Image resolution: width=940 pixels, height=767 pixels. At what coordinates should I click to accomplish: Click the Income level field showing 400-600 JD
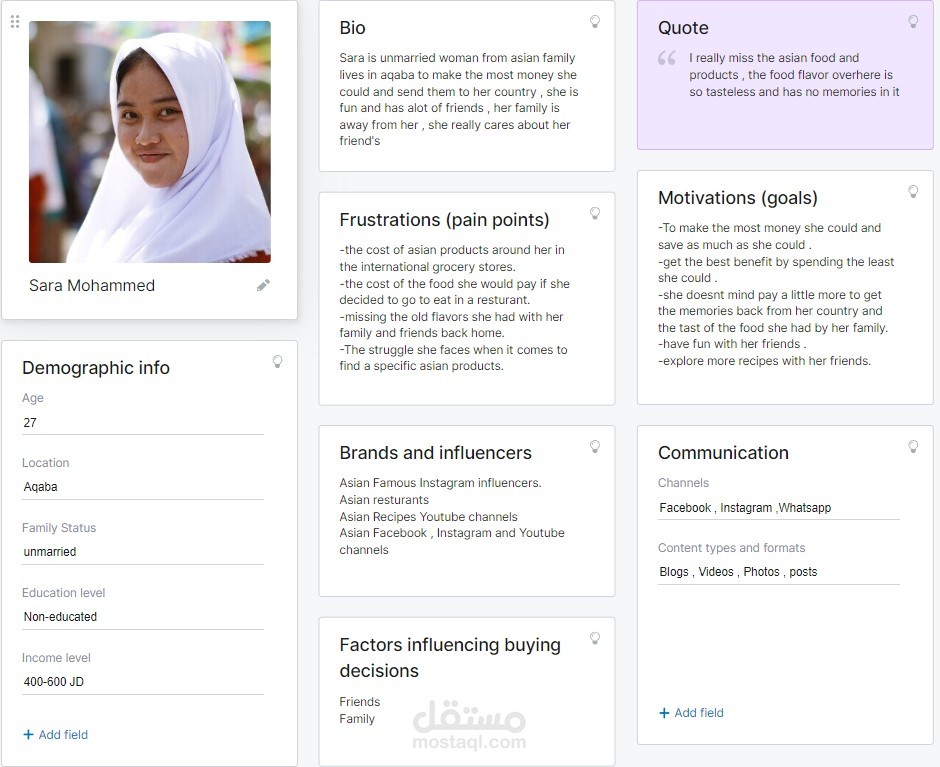click(x=142, y=681)
